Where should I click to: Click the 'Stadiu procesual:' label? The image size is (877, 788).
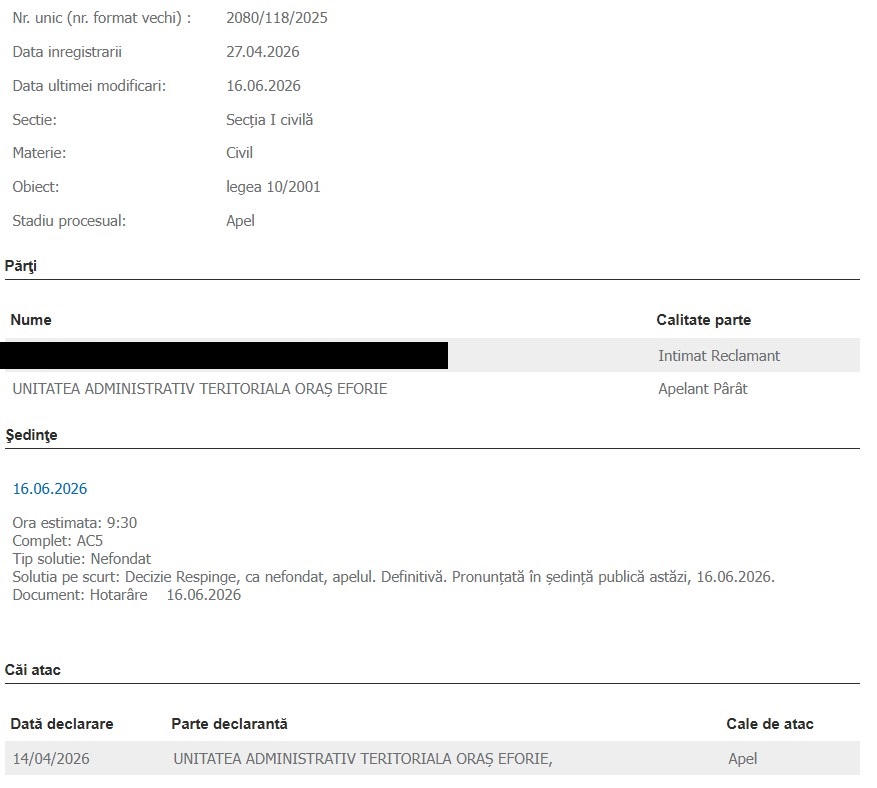point(69,221)
